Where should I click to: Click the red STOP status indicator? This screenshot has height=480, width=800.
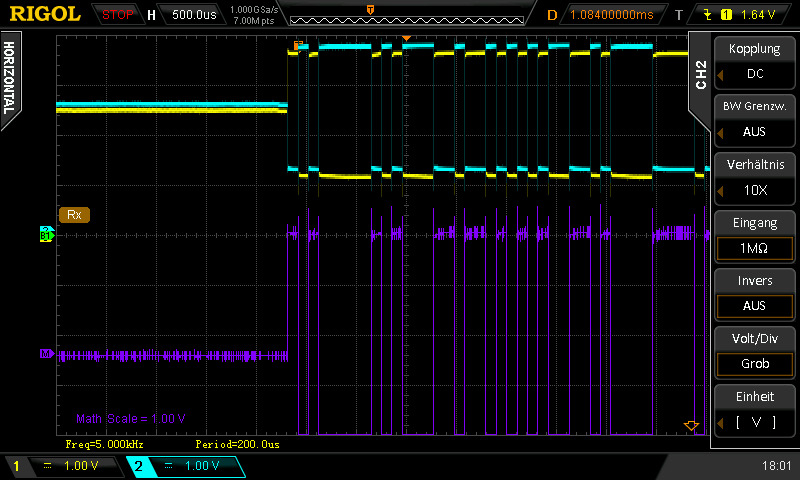(118, 15)
